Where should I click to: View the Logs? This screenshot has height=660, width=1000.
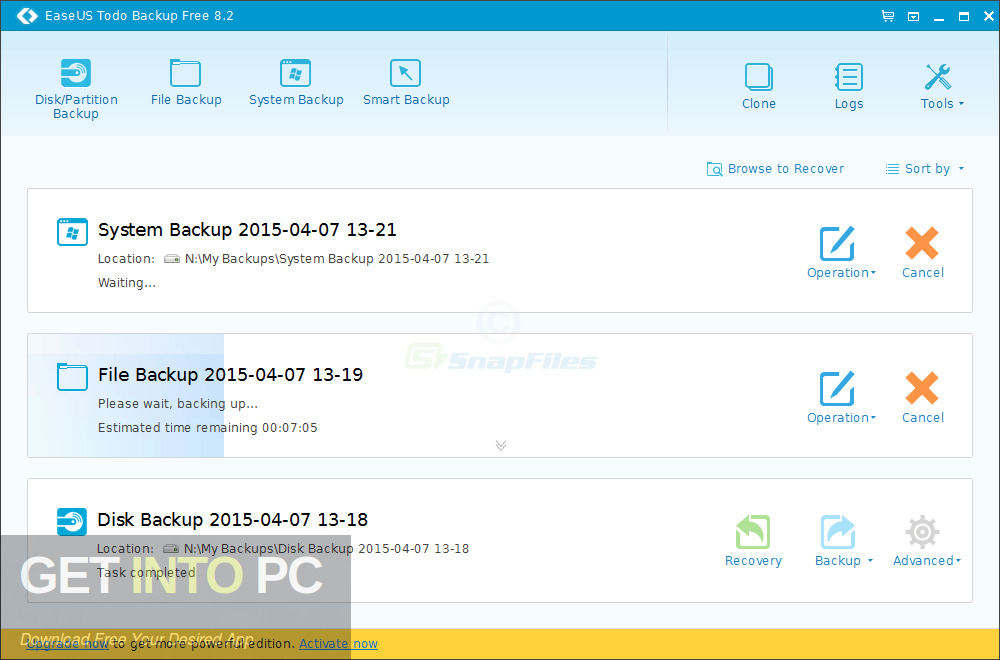[849, 86]
